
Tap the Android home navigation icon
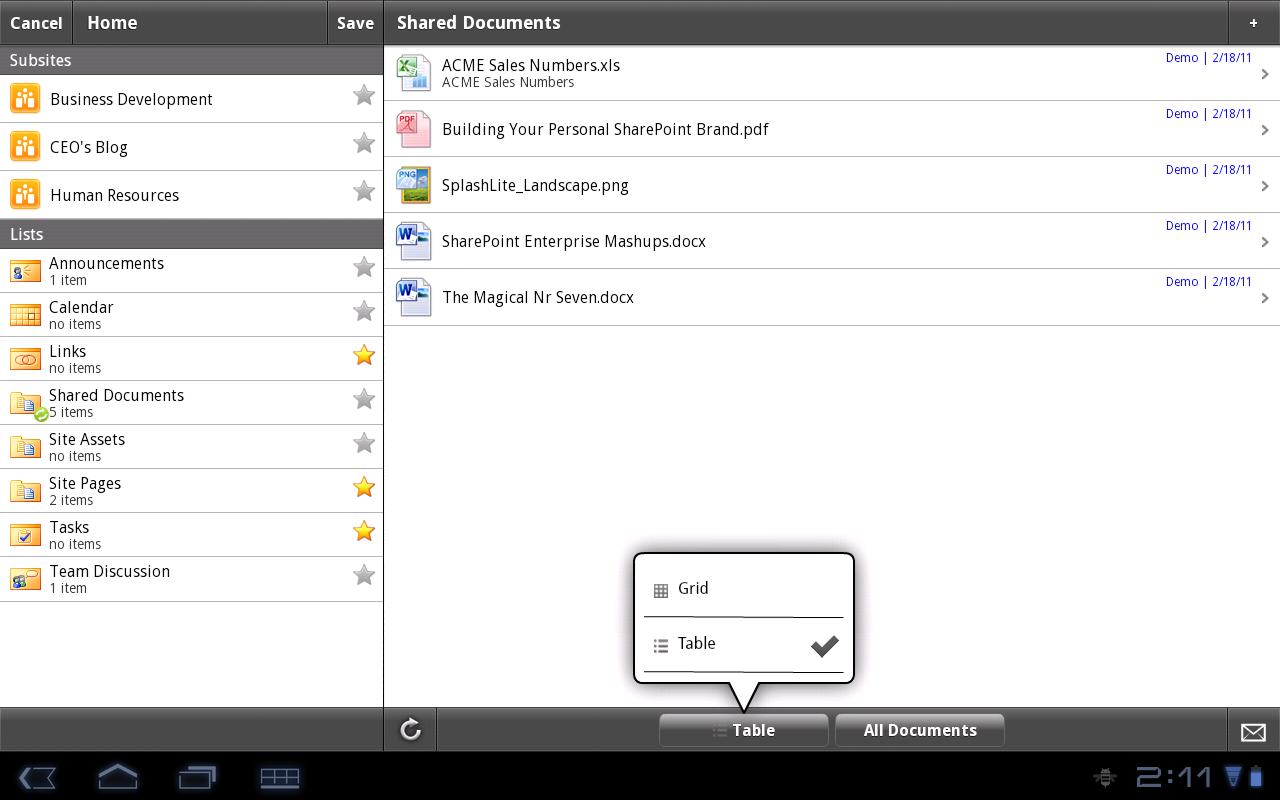[117, 776]
